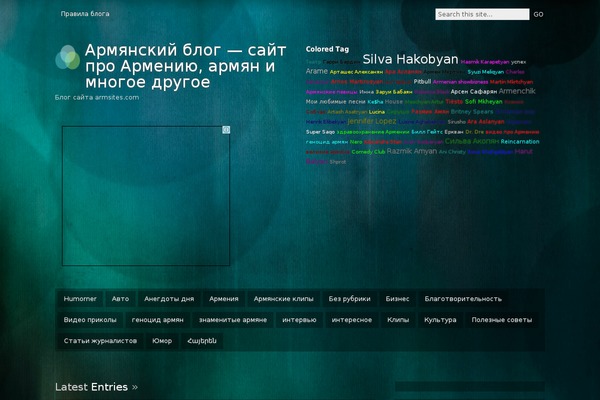Open the Авто category
Screen dimensions: 600x400
point(120,299)
